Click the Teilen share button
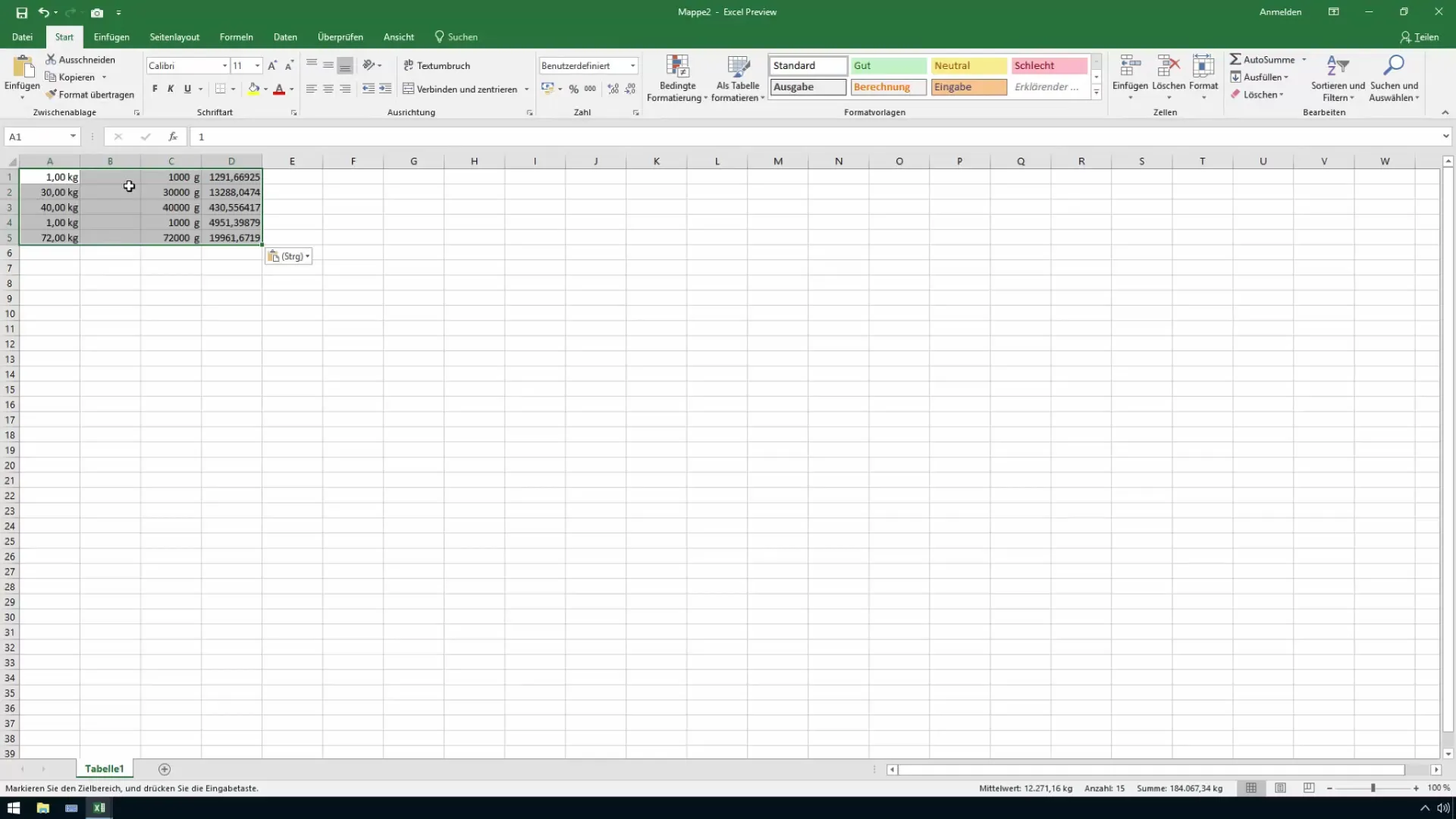Viewport: 1456px width, 819px height. (x=1420, y=36)
